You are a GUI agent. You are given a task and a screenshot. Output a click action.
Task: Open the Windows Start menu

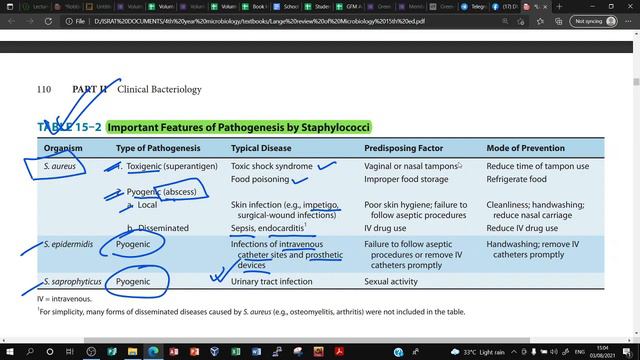tap(9, 351)
